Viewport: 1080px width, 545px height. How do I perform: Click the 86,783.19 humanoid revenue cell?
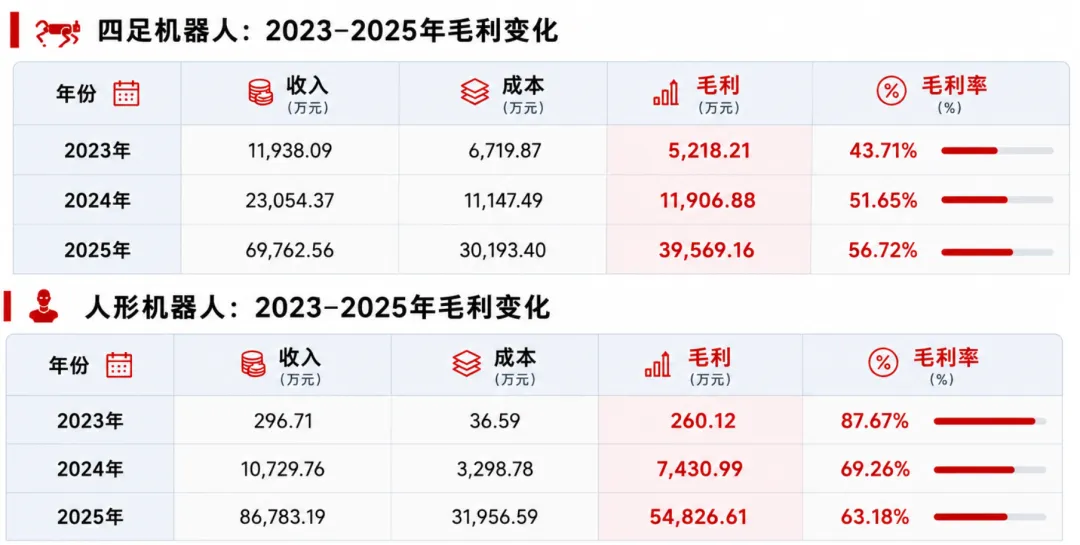pos(282,517)
